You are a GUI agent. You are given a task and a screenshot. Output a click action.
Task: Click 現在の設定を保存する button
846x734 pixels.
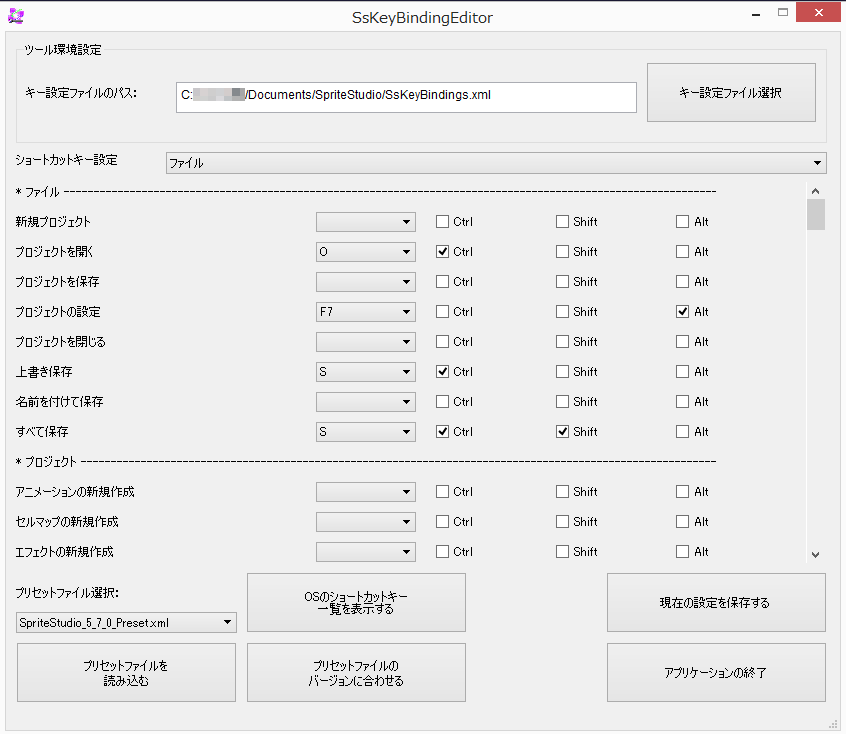(x=716, y=602)
